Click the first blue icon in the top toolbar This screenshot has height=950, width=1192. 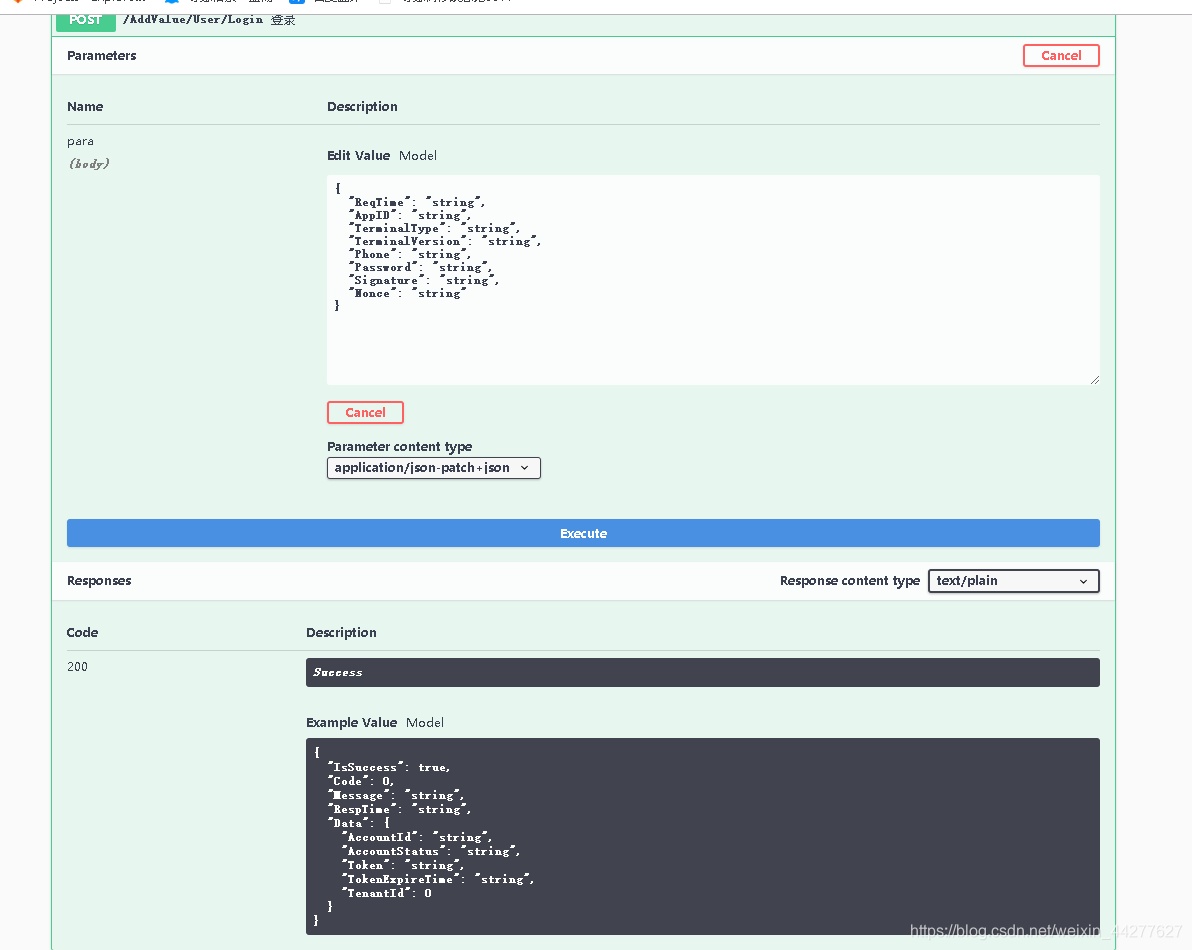[170, 2]
